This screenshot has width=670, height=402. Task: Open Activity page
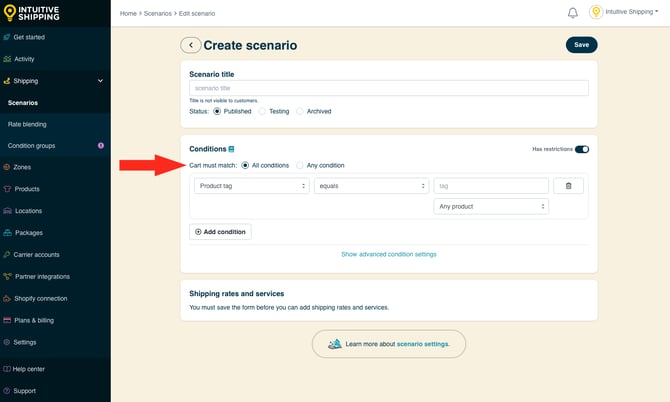24,59
